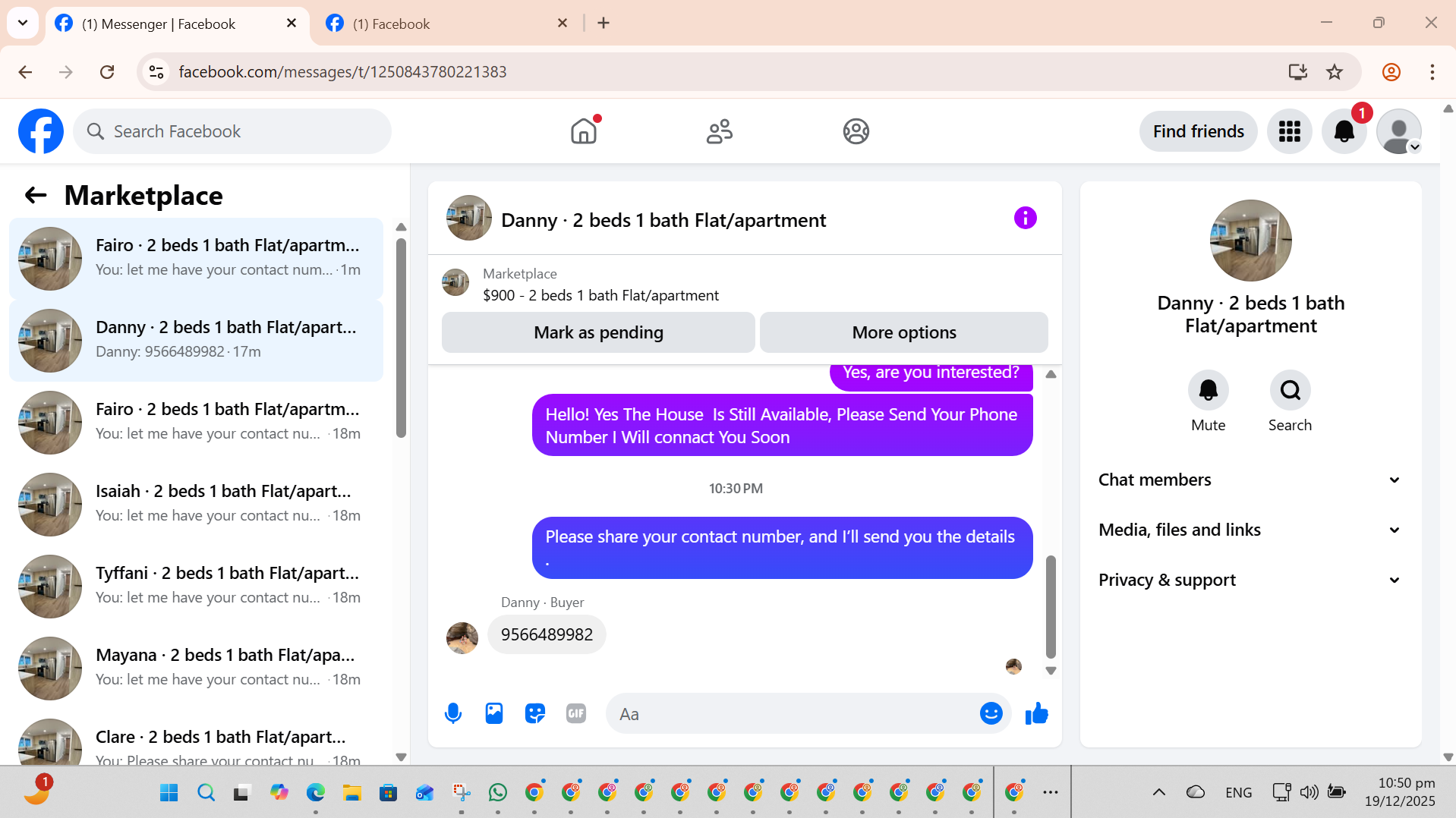
Task: Click the conversation list scrollbar thumb
Action: point(401,338)
